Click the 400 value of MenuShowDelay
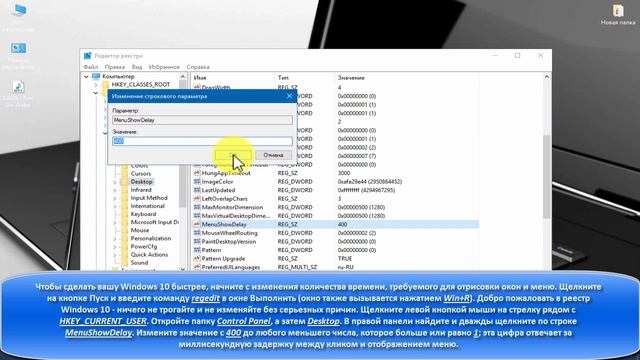The image size is (640, 360). [x=342, y=224]
